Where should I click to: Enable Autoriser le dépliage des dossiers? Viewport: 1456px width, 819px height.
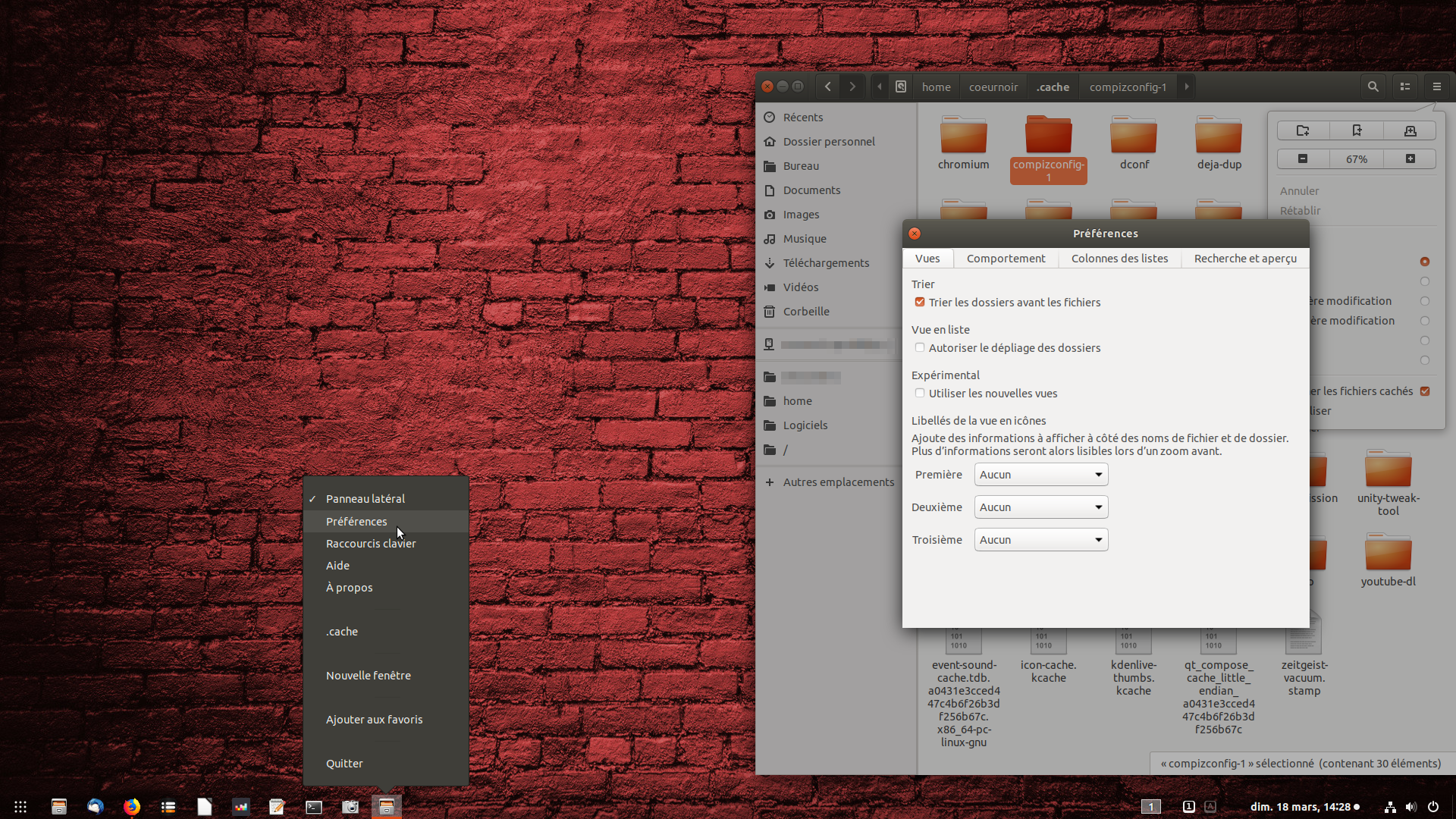point(920,347)
